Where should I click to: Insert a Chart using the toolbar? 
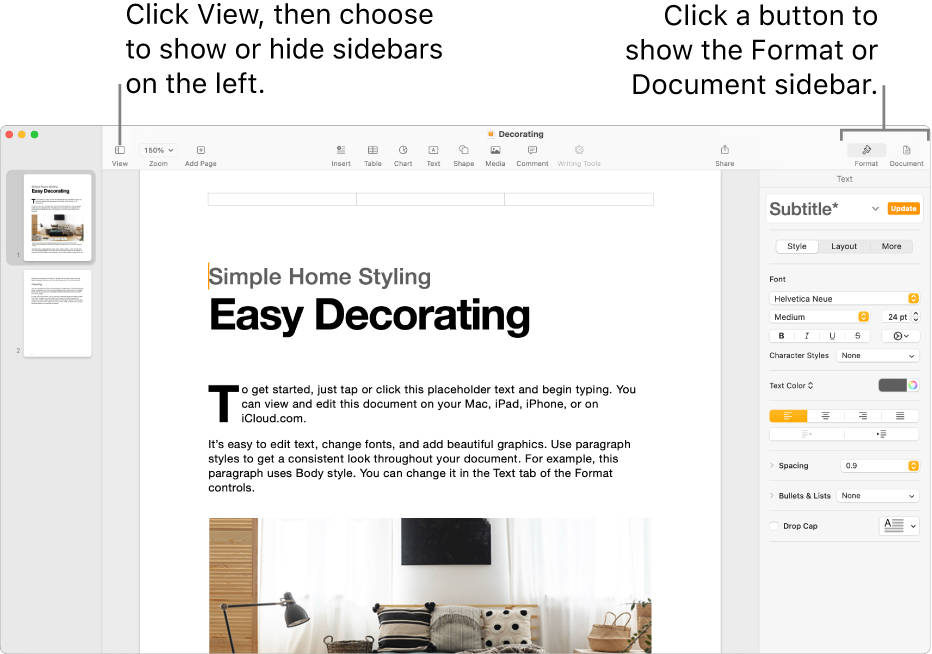(403, 152)
